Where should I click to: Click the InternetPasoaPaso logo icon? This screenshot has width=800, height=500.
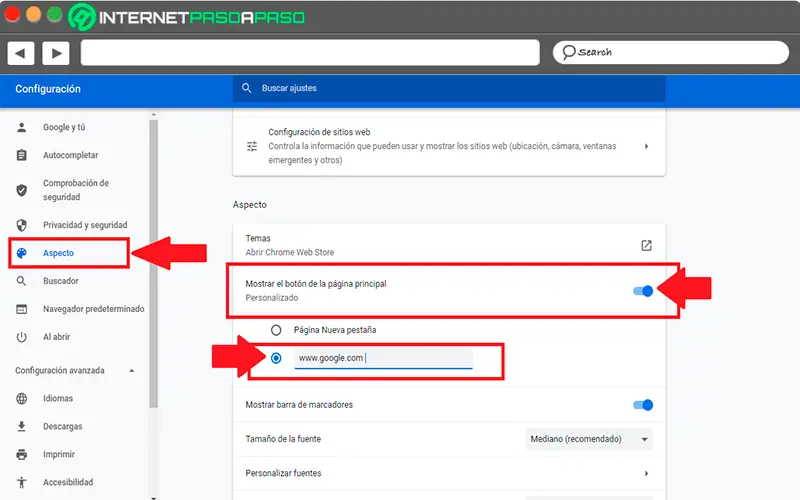[x=82, y=17]
